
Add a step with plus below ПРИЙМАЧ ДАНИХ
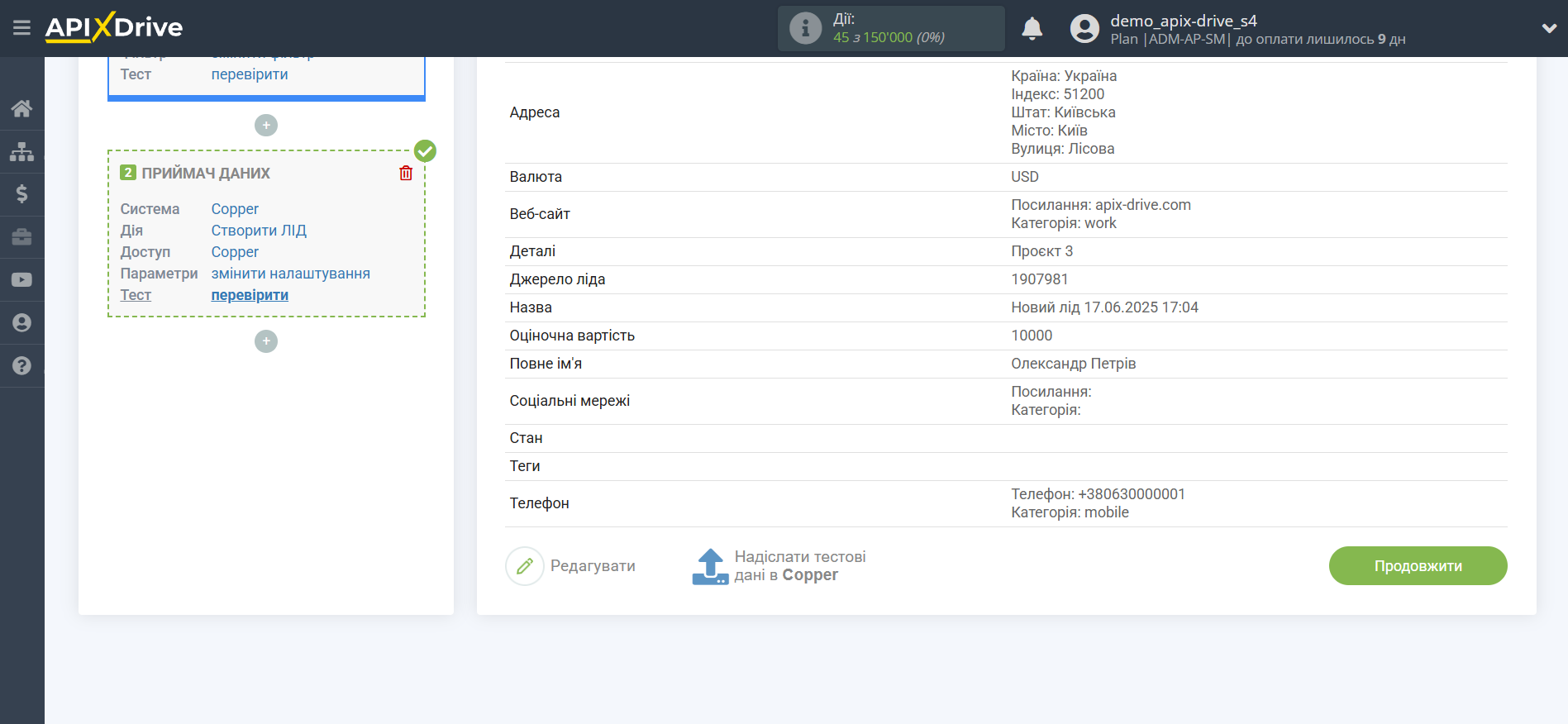point(266,341)
